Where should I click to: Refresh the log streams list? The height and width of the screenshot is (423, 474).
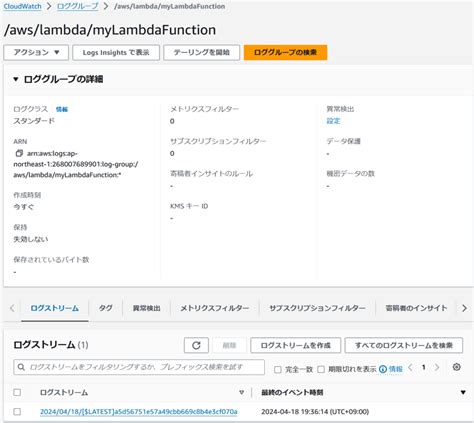point(196,345)
